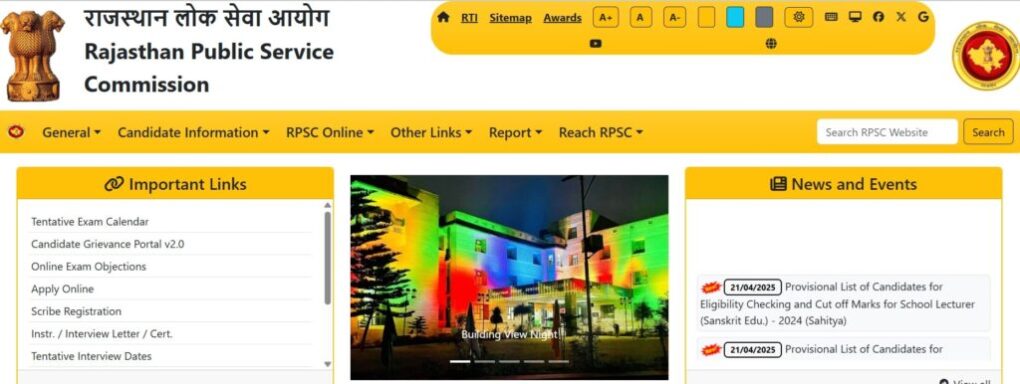
Task: Open the Scribe Registration link
Action: tap(76, 311)
